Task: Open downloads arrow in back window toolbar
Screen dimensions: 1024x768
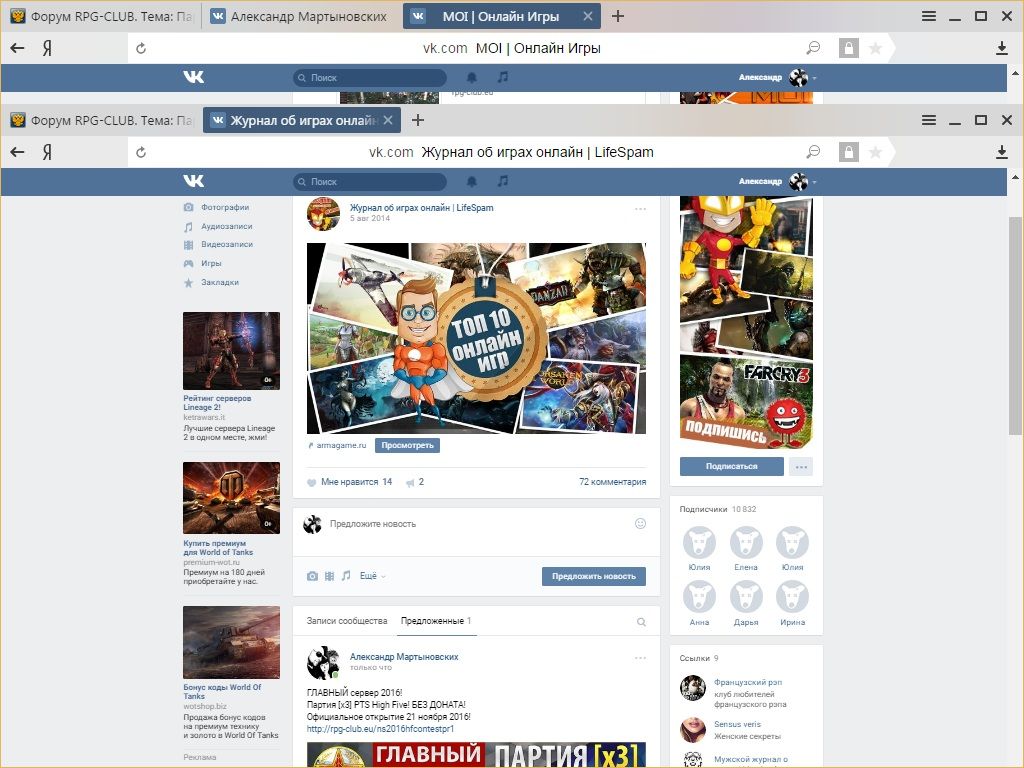Action: (1002, 48)
